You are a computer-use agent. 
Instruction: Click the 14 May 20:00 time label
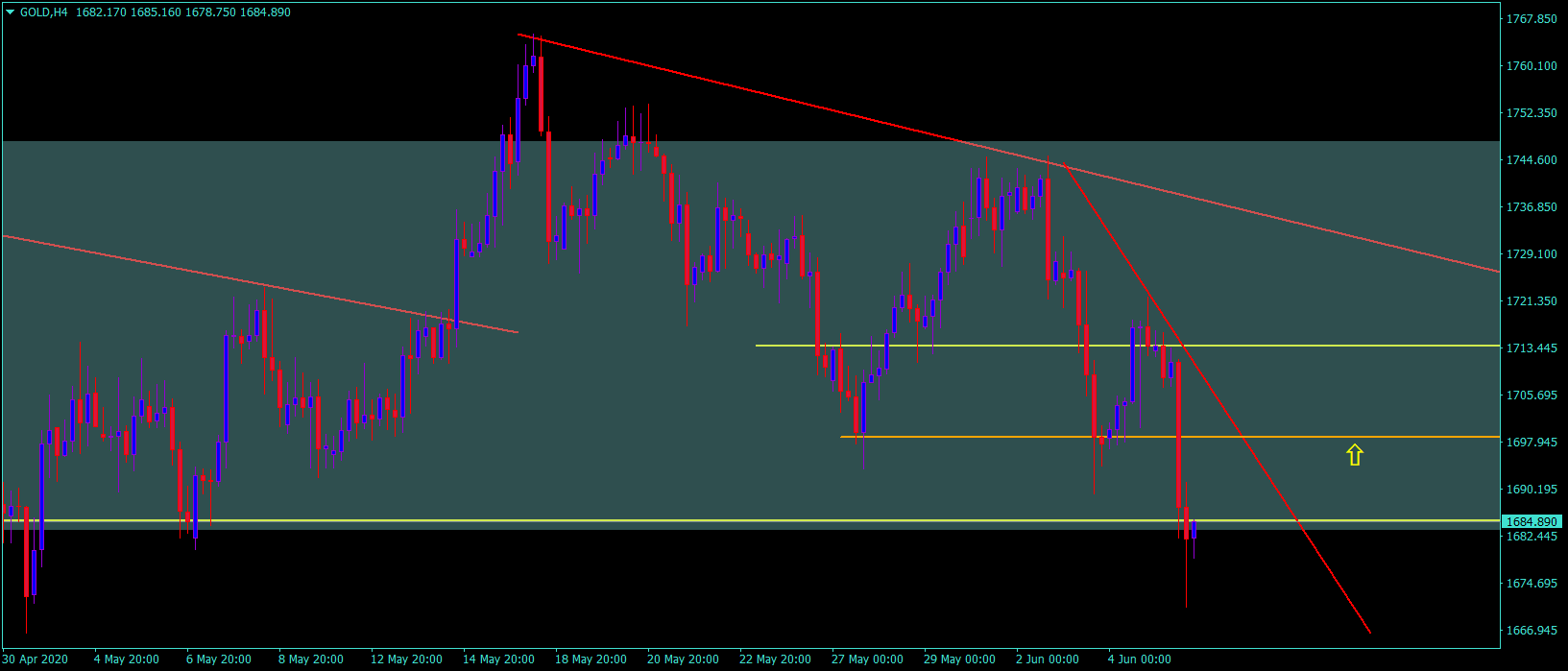click(x=499, y=659)
